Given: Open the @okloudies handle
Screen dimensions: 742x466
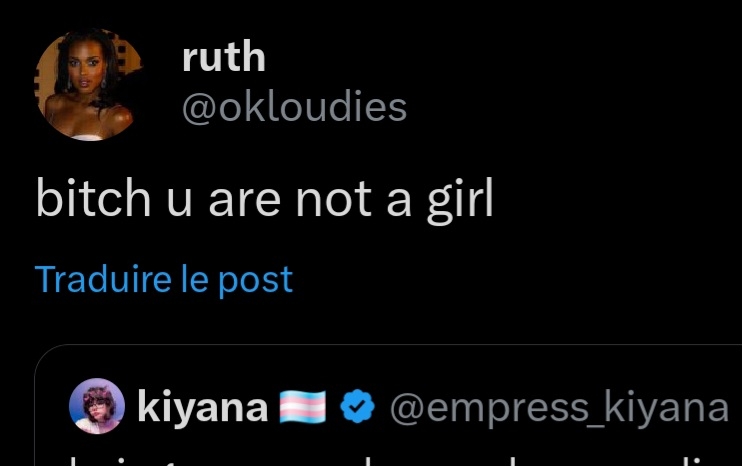Looking at the screenshot, I should [294, 106].
